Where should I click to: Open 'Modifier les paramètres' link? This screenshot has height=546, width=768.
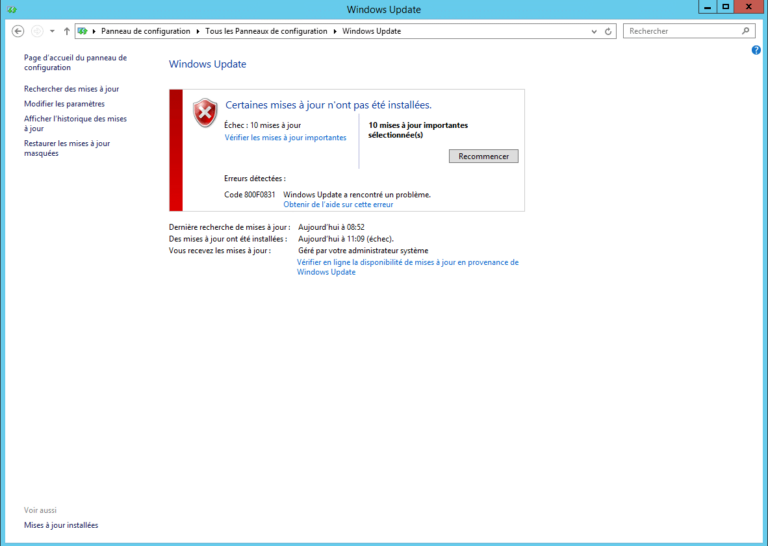[64, 104]
